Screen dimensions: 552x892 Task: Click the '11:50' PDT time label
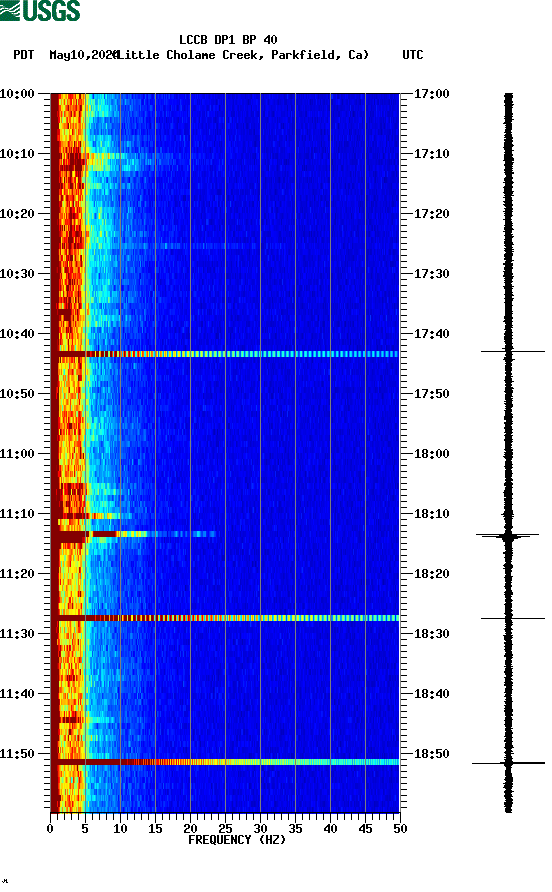coord(18,754)
